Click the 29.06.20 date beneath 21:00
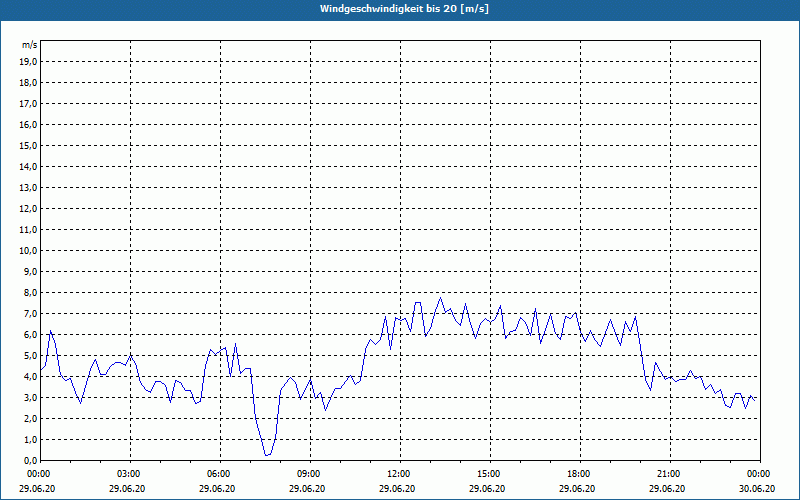Screen dimensions: 800x500 [x=667, y=488]
